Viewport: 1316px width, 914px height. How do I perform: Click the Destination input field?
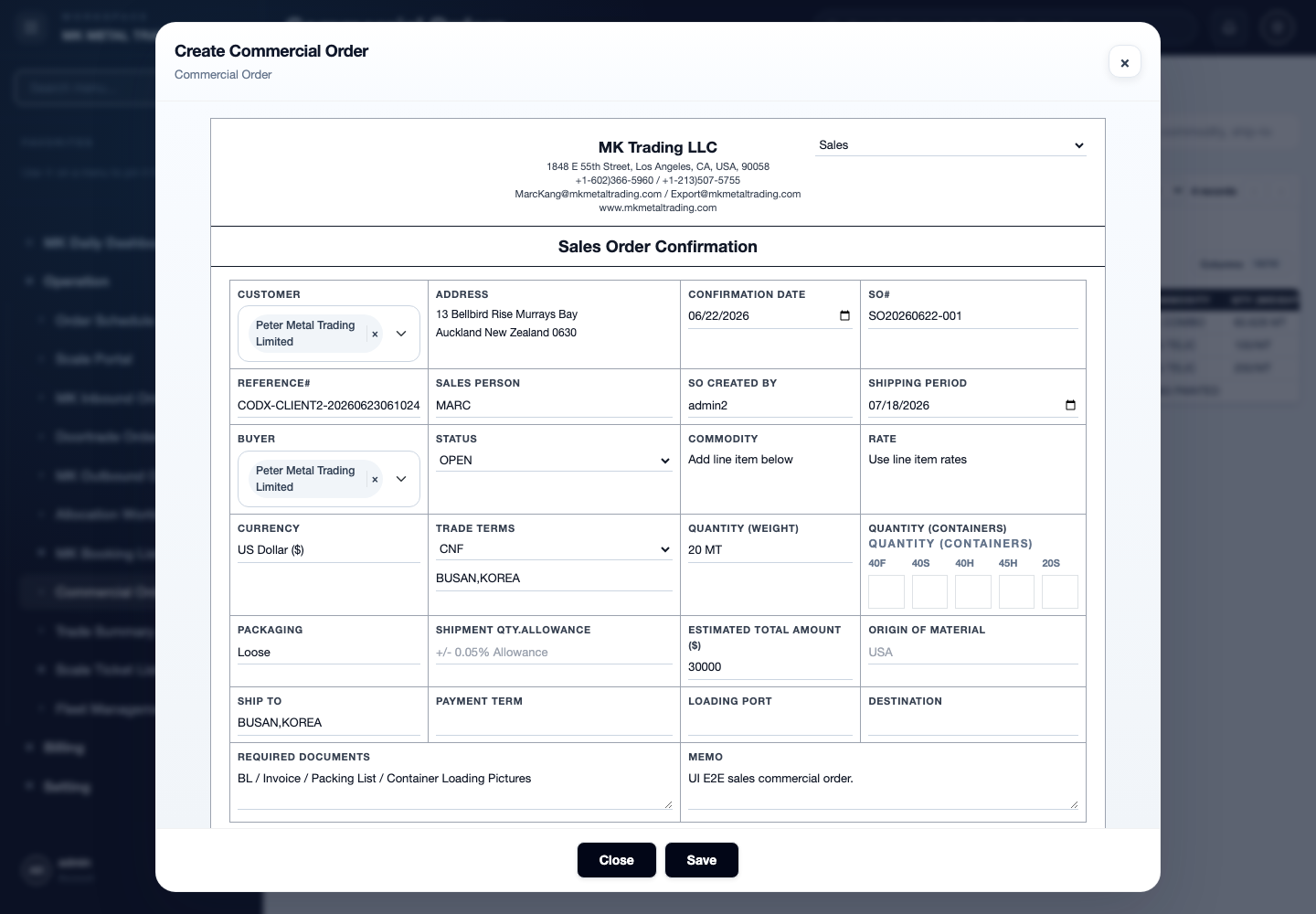point(973,723)
